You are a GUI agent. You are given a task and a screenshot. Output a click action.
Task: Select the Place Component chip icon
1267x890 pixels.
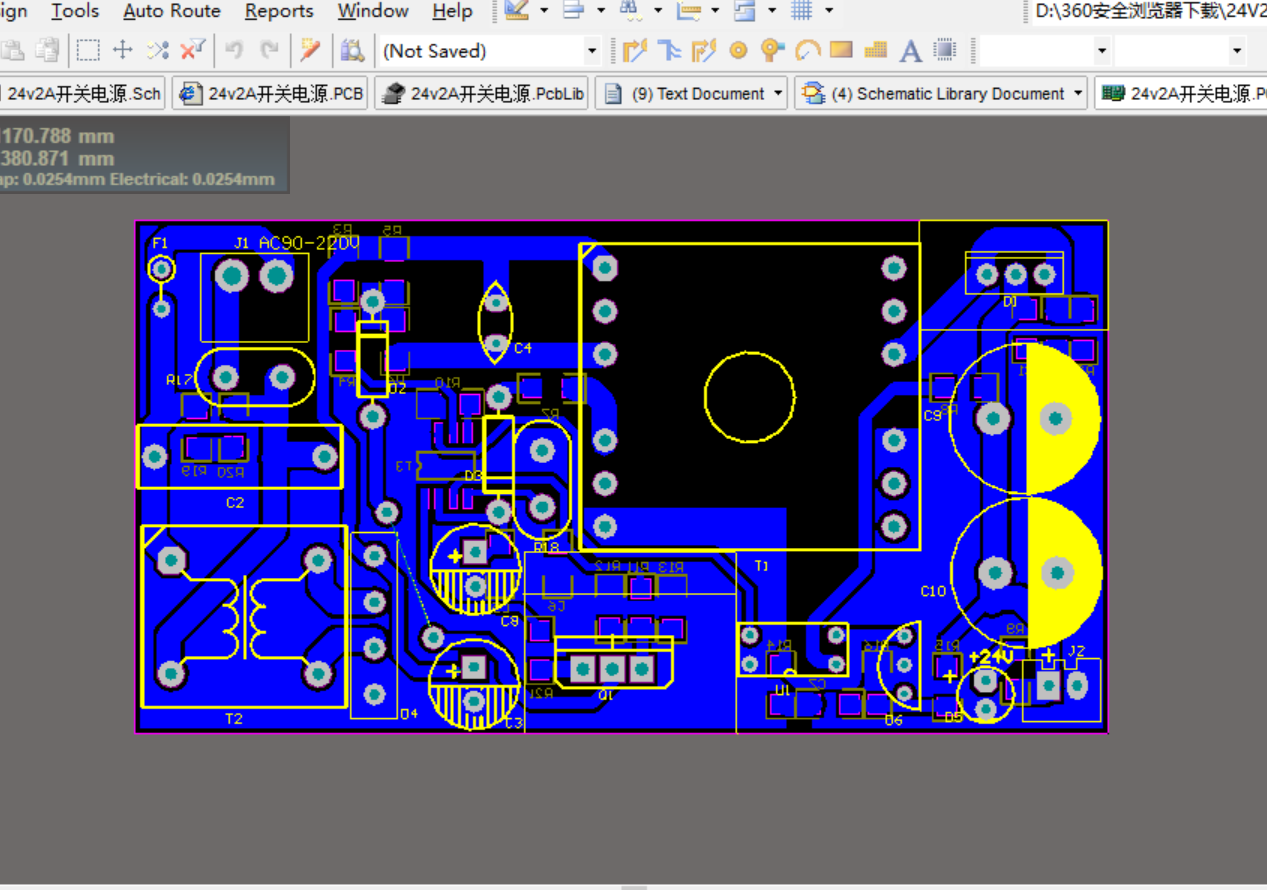coord(945,50)
